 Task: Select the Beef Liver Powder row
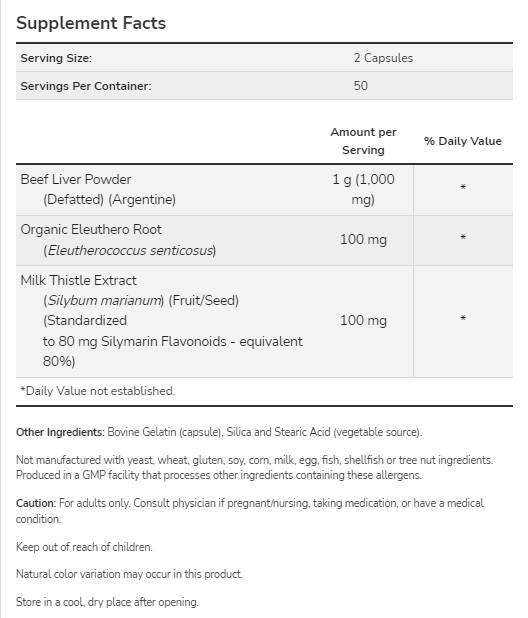[264, 190]
